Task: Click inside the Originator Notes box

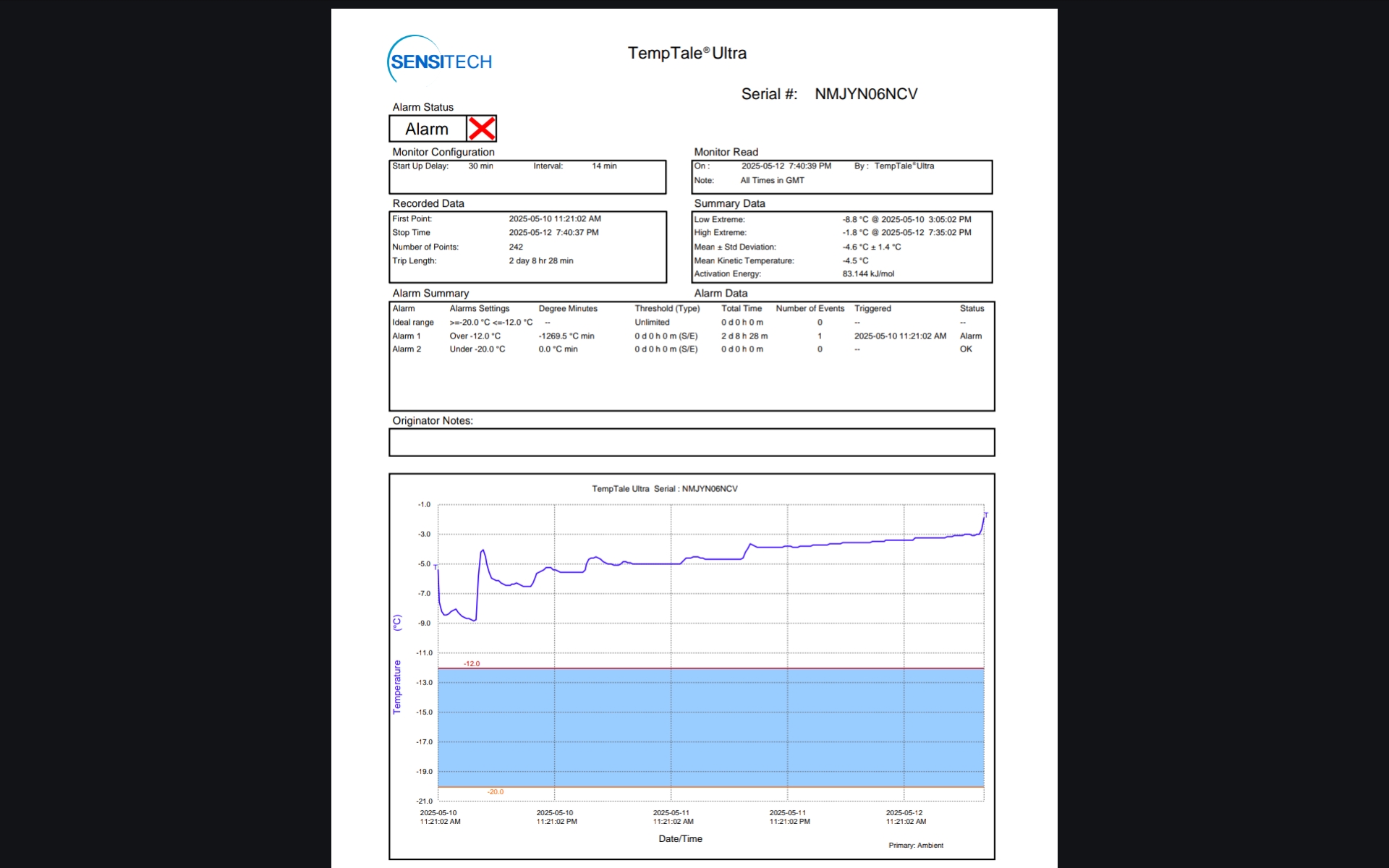Action: click(x=692, y=443)
